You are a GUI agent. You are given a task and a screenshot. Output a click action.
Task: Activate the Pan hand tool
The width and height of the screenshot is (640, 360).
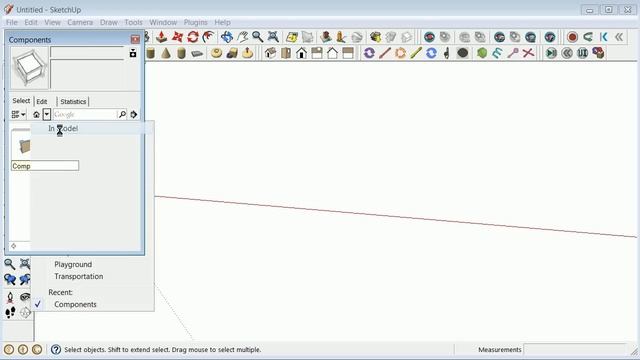click(x=242, y=37)
